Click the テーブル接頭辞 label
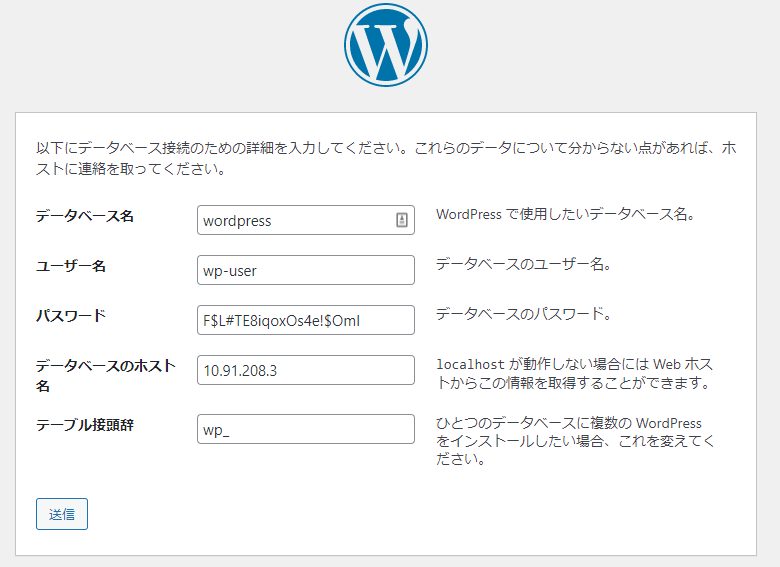This screenshot has width=780, height=567. coord(85,425)
